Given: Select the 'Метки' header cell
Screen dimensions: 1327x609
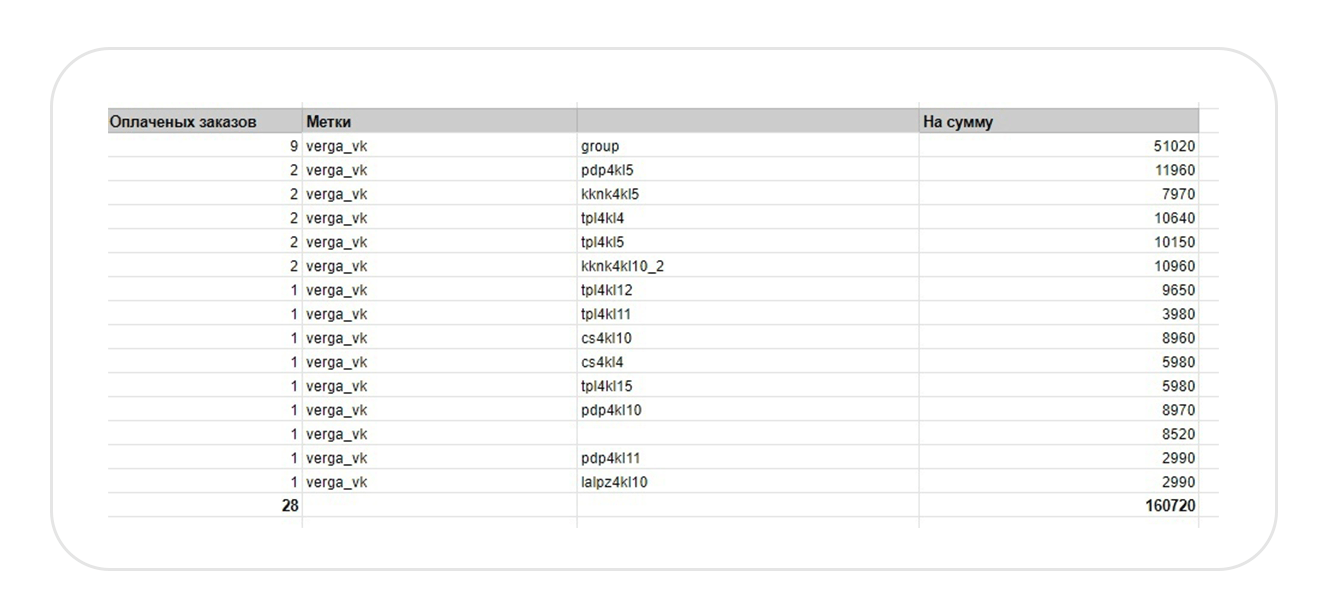Looking at the screenshot, I should (x=328, y=122).
